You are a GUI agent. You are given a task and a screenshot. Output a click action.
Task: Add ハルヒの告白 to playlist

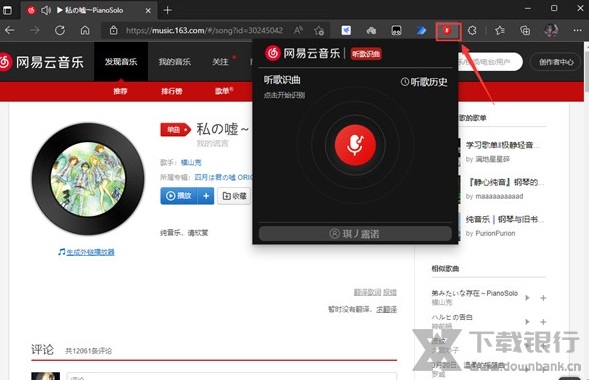[543, 322]
